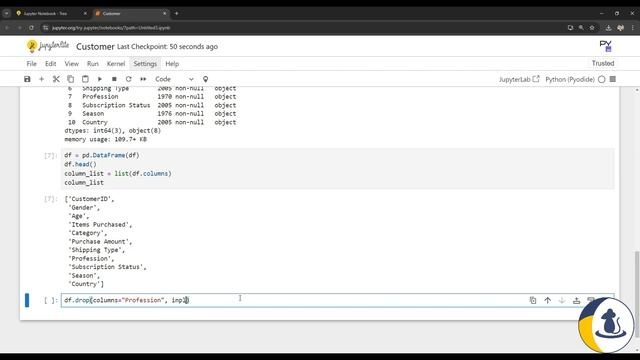This screenshot has width=640, height=360.
Task: Open the Kernel menu
Action: click(x=116, y=64)
